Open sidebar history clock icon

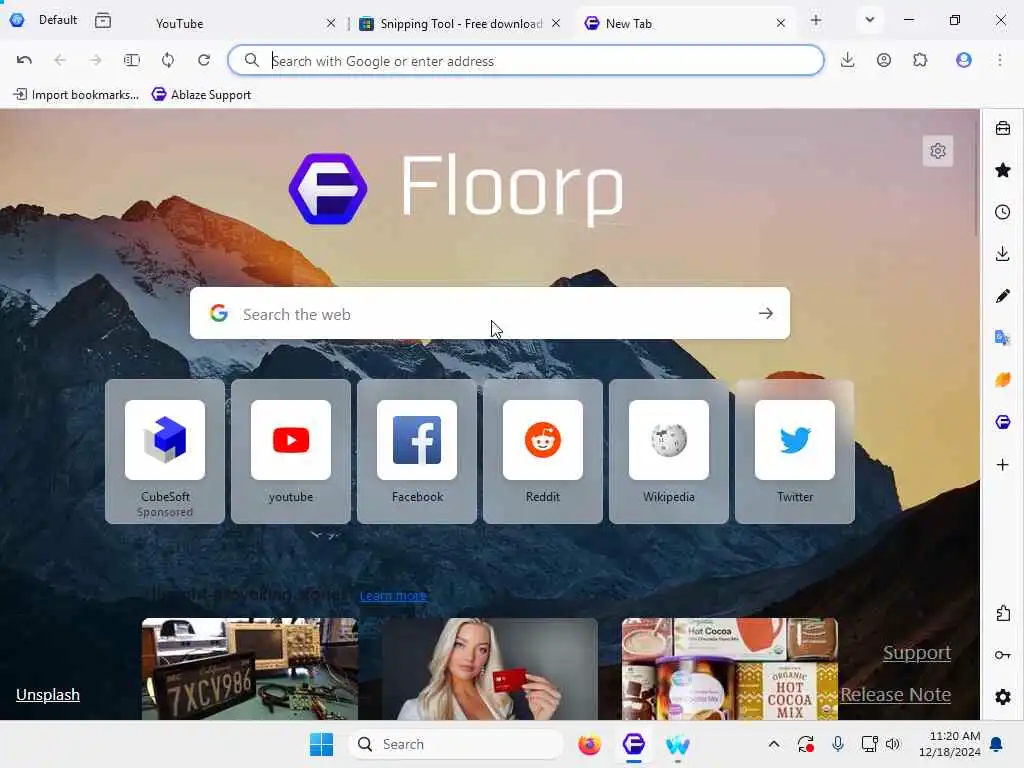(1002, 212)
